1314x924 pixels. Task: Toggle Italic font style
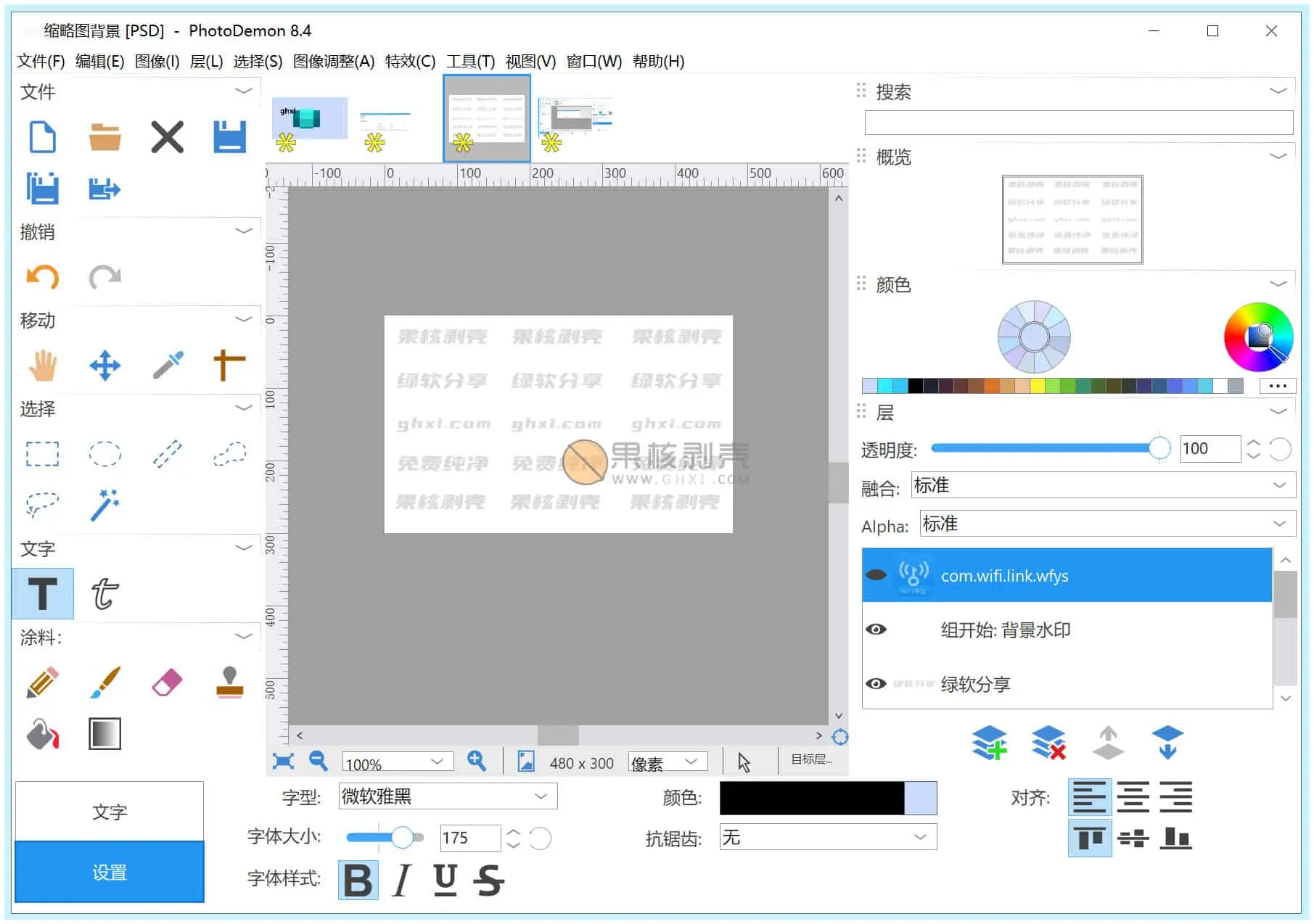402,880
